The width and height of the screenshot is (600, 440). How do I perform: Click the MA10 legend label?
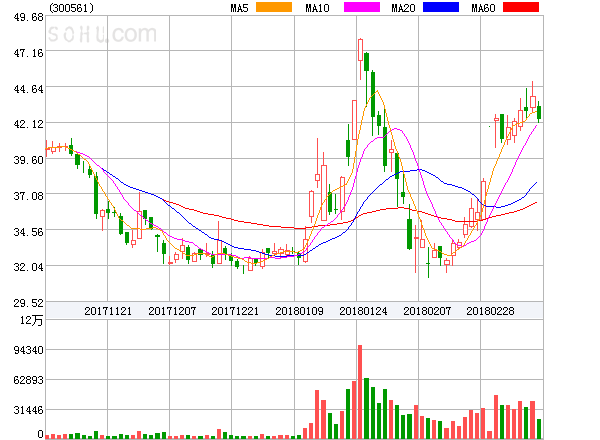[317, 8]
